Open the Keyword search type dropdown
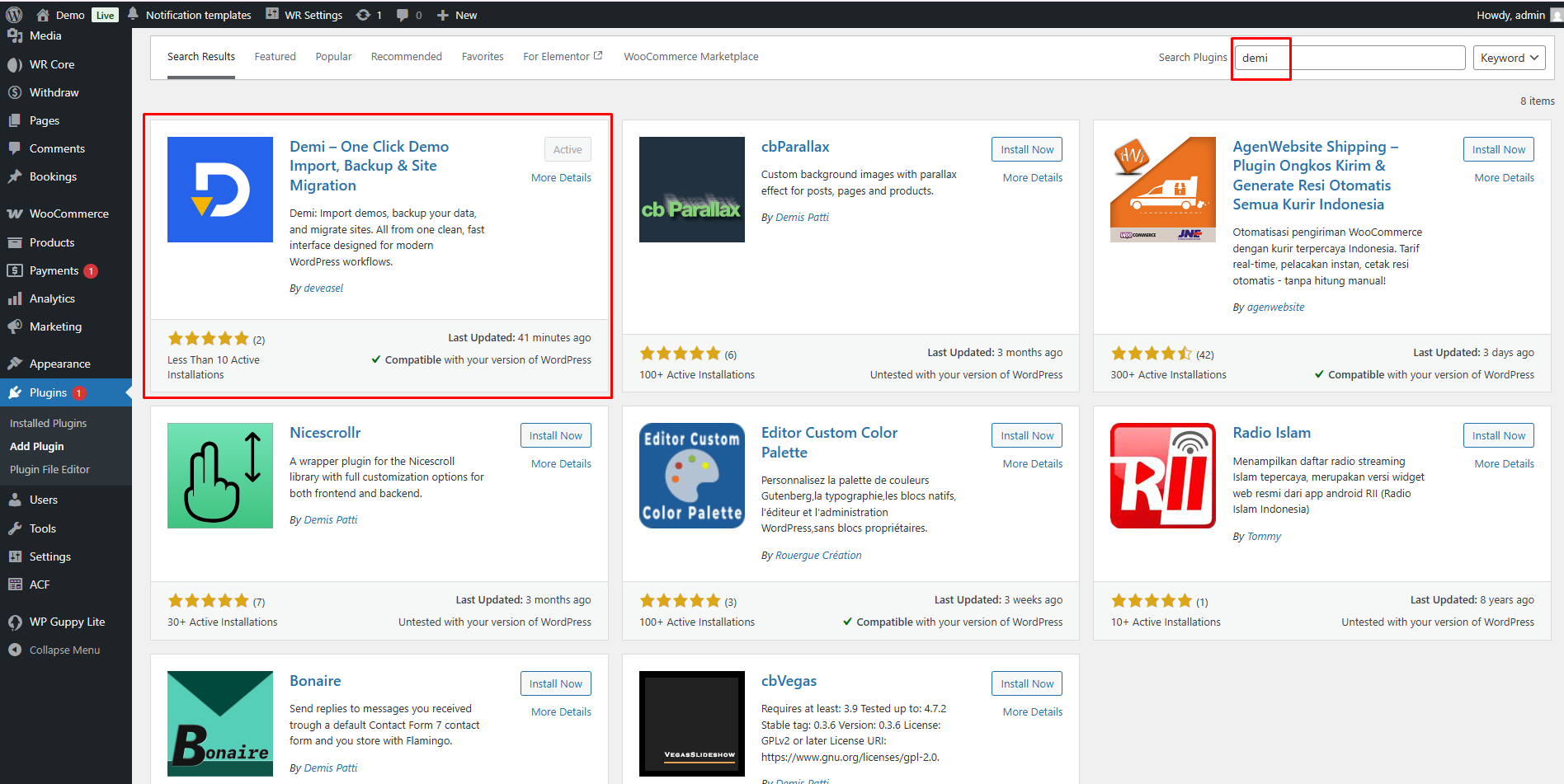 pyautogui.click(x=1509, y=58)
